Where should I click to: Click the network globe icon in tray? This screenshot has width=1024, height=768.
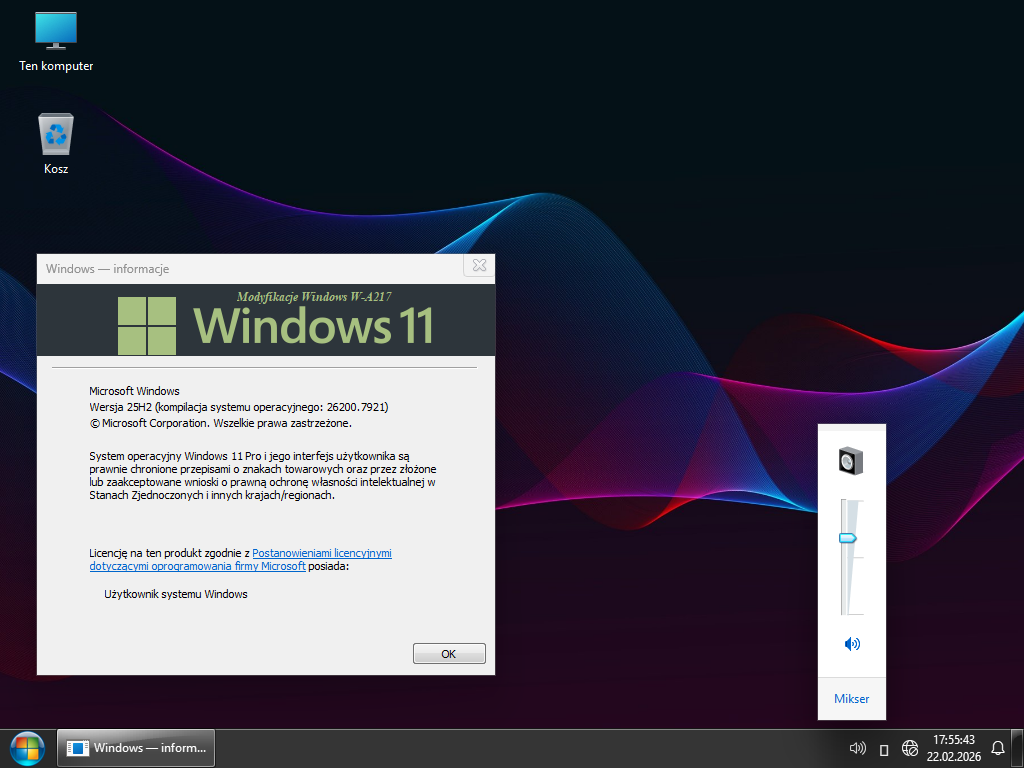(910, 748)
